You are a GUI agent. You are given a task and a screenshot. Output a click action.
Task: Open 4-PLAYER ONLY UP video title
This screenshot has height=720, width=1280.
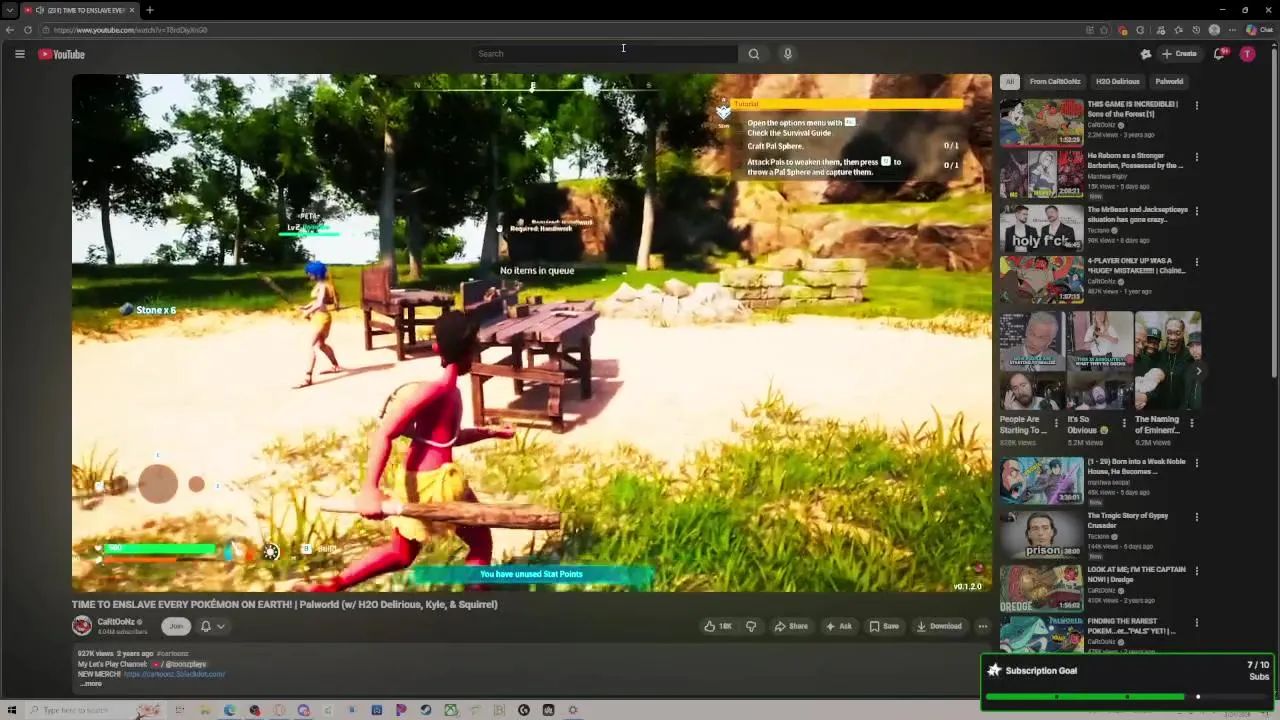pos(1136,266)
